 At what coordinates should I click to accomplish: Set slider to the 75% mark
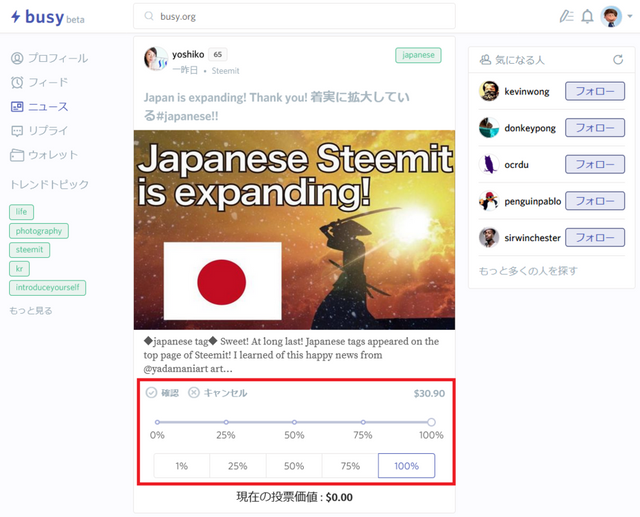click(x=363, y=422)
